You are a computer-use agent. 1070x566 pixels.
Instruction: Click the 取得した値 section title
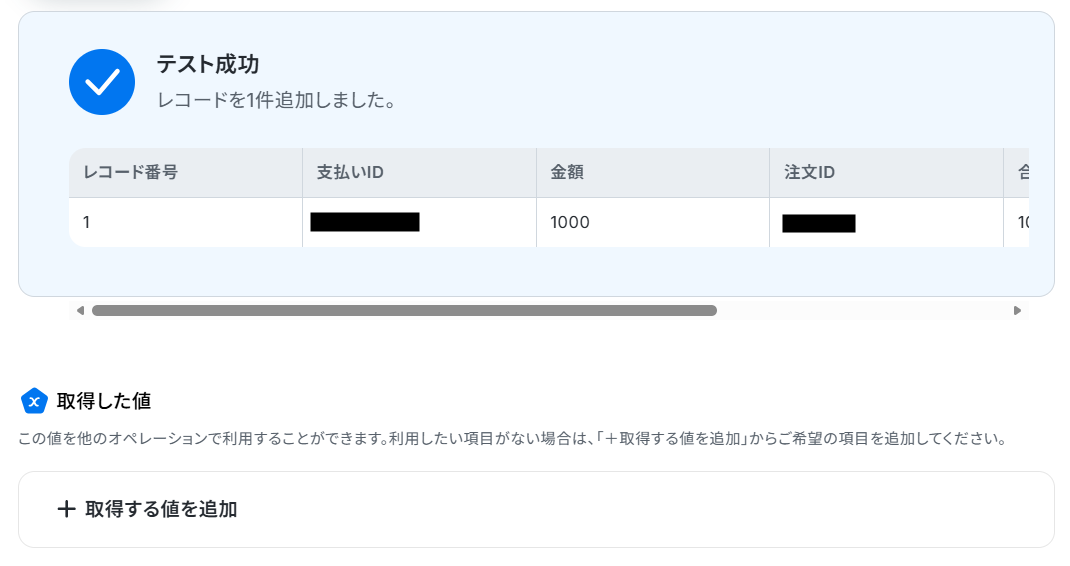click(104, 401)
